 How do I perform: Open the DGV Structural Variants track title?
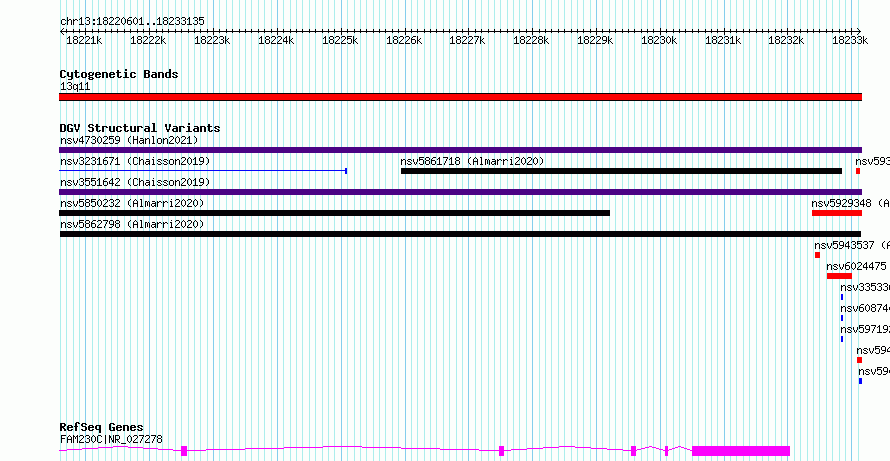[x=140, y=128]
